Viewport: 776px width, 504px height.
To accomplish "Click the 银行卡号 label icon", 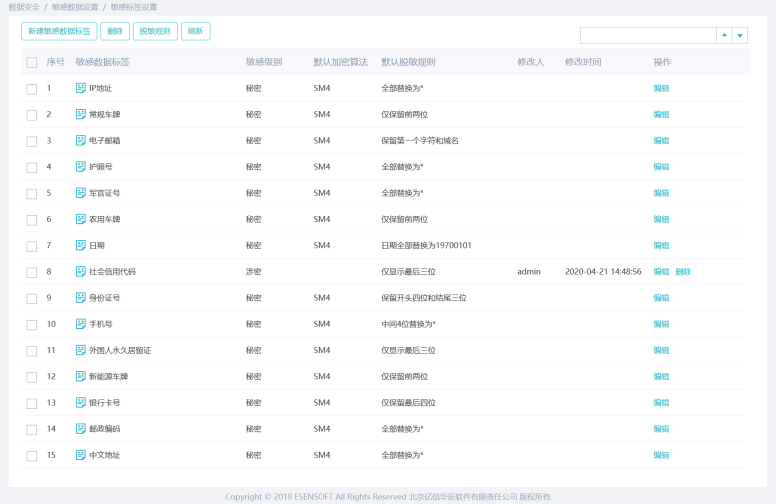I will (81, 402).
